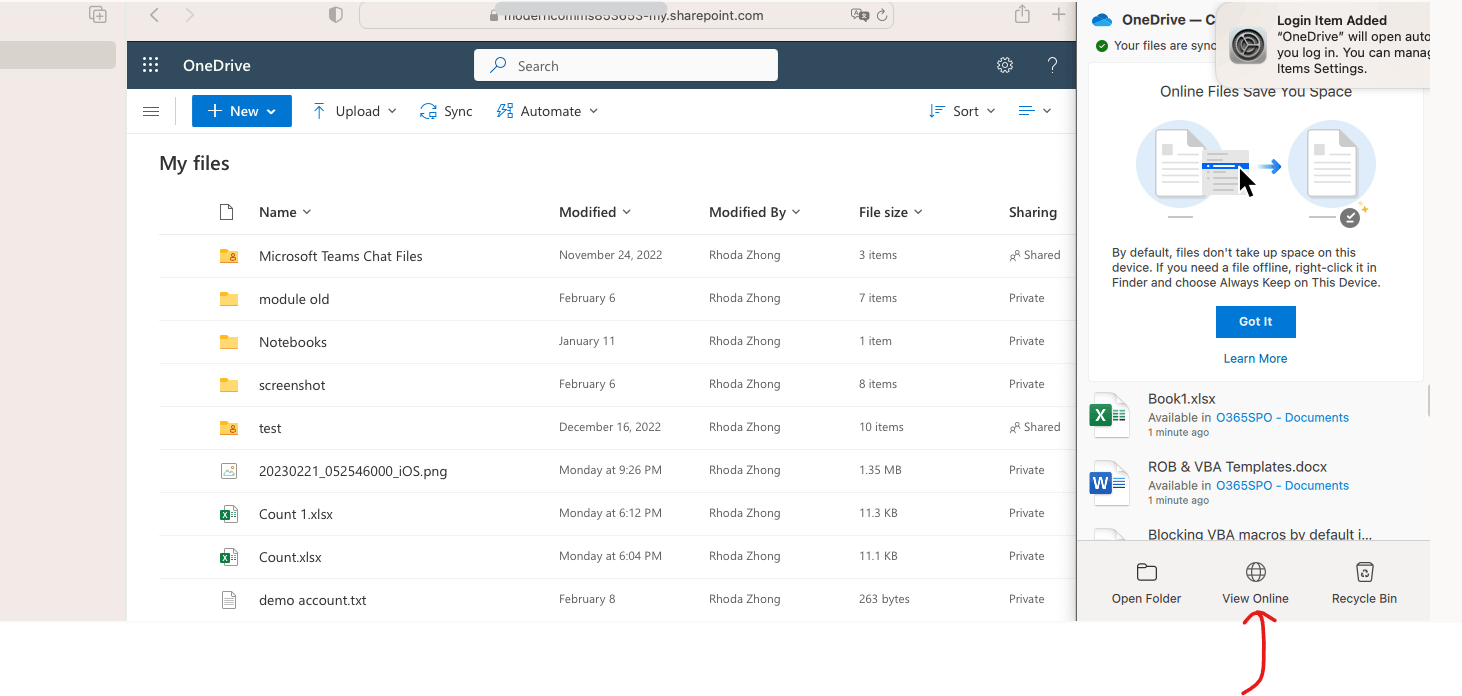
Task: Open the screenshot folder
Action: click(x=292, y=385)
